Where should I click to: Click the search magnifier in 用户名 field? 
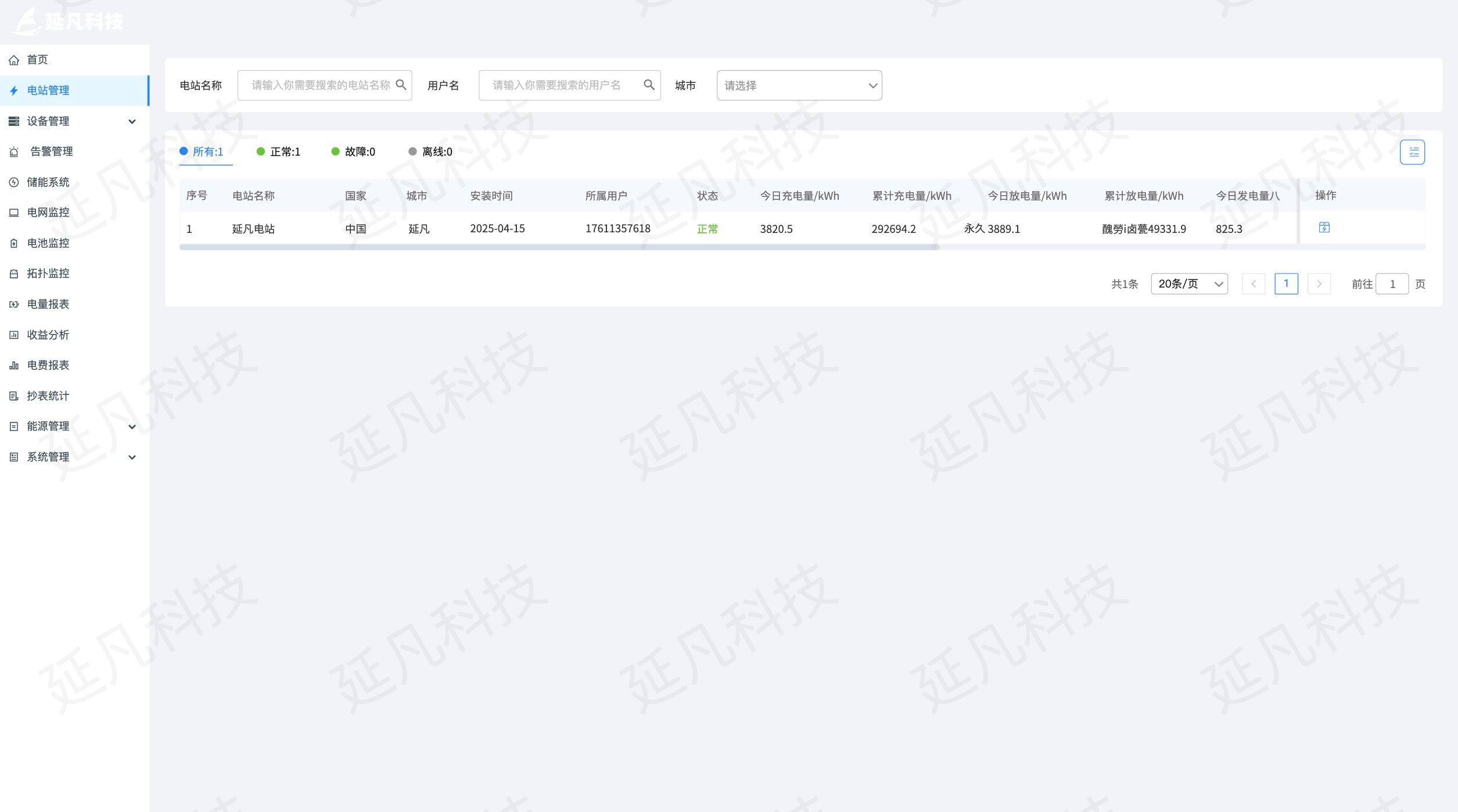coord(649,85)
